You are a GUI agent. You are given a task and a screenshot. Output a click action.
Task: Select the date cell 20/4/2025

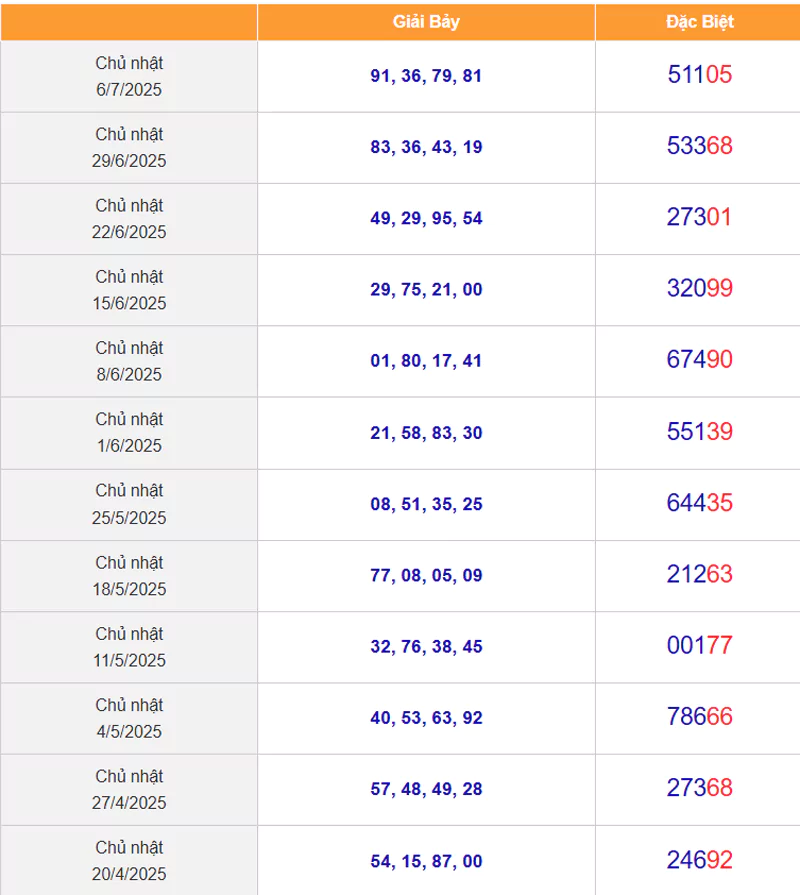point(129,860)
